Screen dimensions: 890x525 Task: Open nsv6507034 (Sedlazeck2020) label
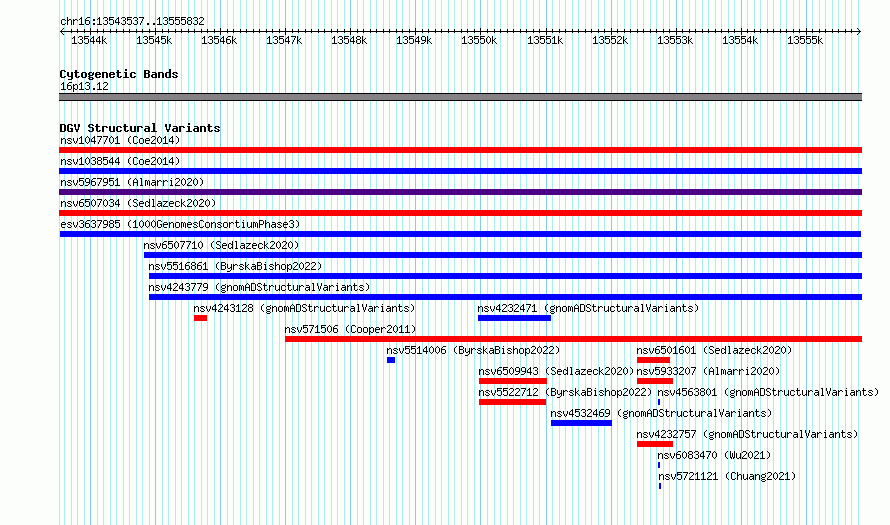click(138, 203)
